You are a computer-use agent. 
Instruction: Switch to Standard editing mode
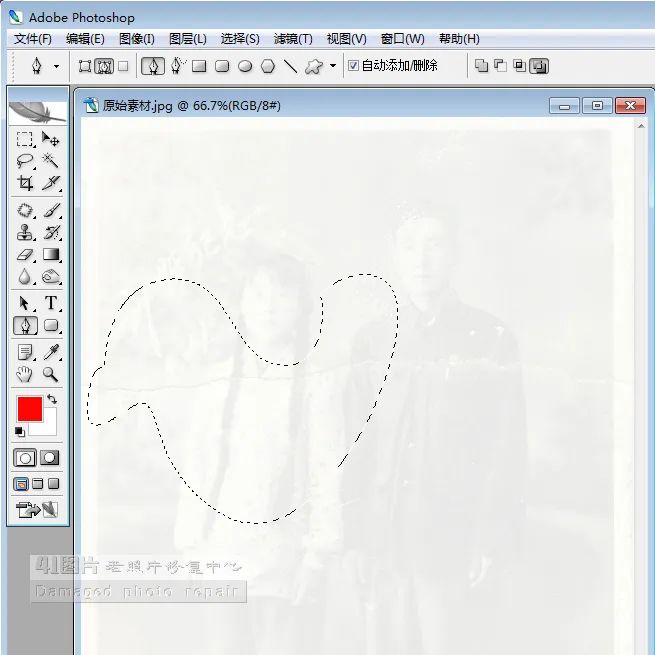(x=25, y=458)
